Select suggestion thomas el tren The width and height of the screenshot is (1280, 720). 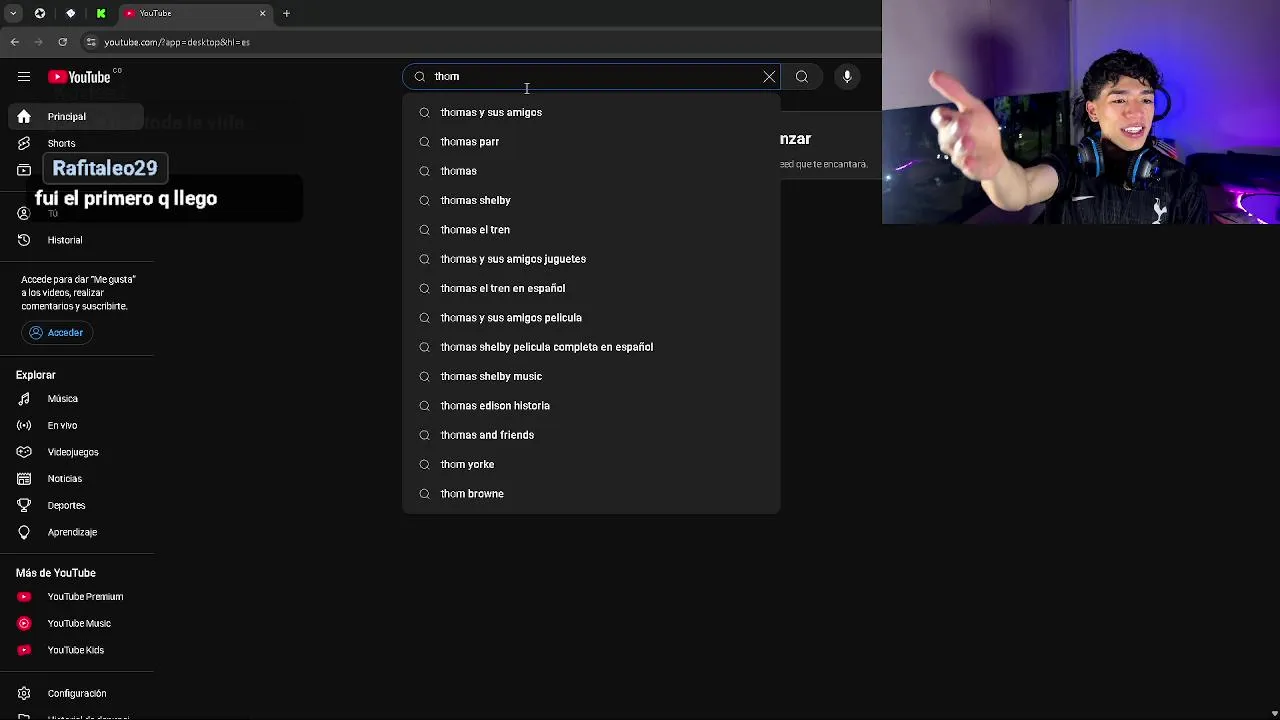click(x=591, y=230)
